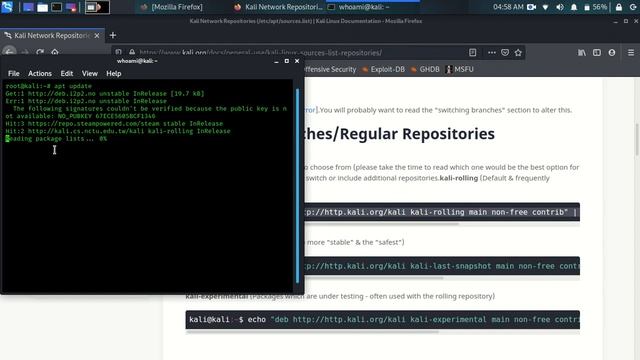Screen dimensions: 640x360
Task: Launch the terminal emulator from the panel
Action: tap(56, 7)
